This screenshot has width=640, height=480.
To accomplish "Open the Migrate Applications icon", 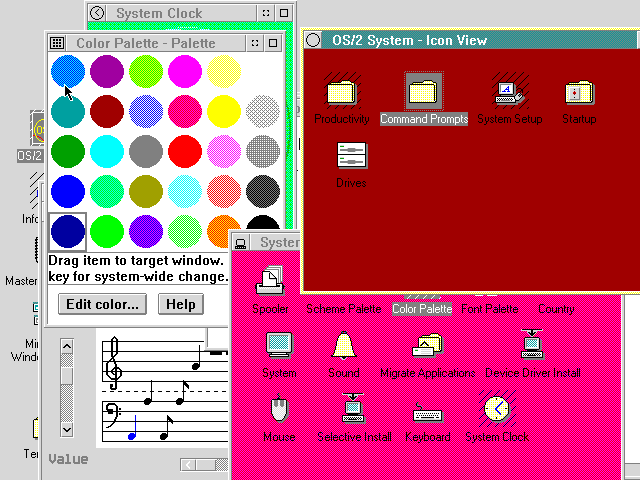I will coord(427,345).
